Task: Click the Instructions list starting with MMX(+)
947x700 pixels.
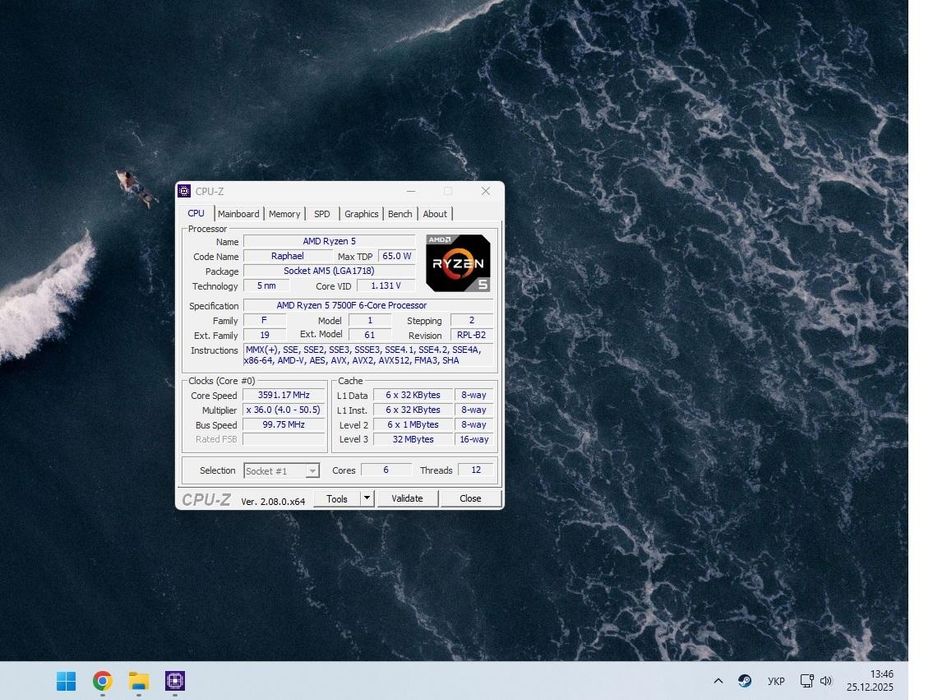Action: point(368,355)
